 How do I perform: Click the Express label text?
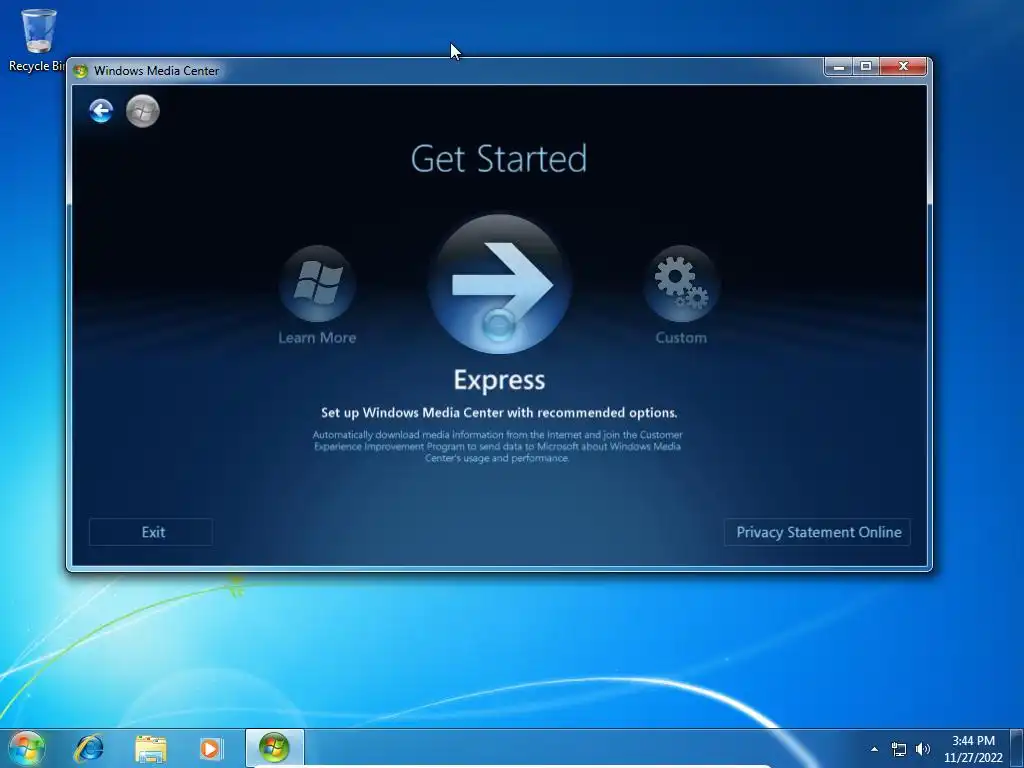500,380
